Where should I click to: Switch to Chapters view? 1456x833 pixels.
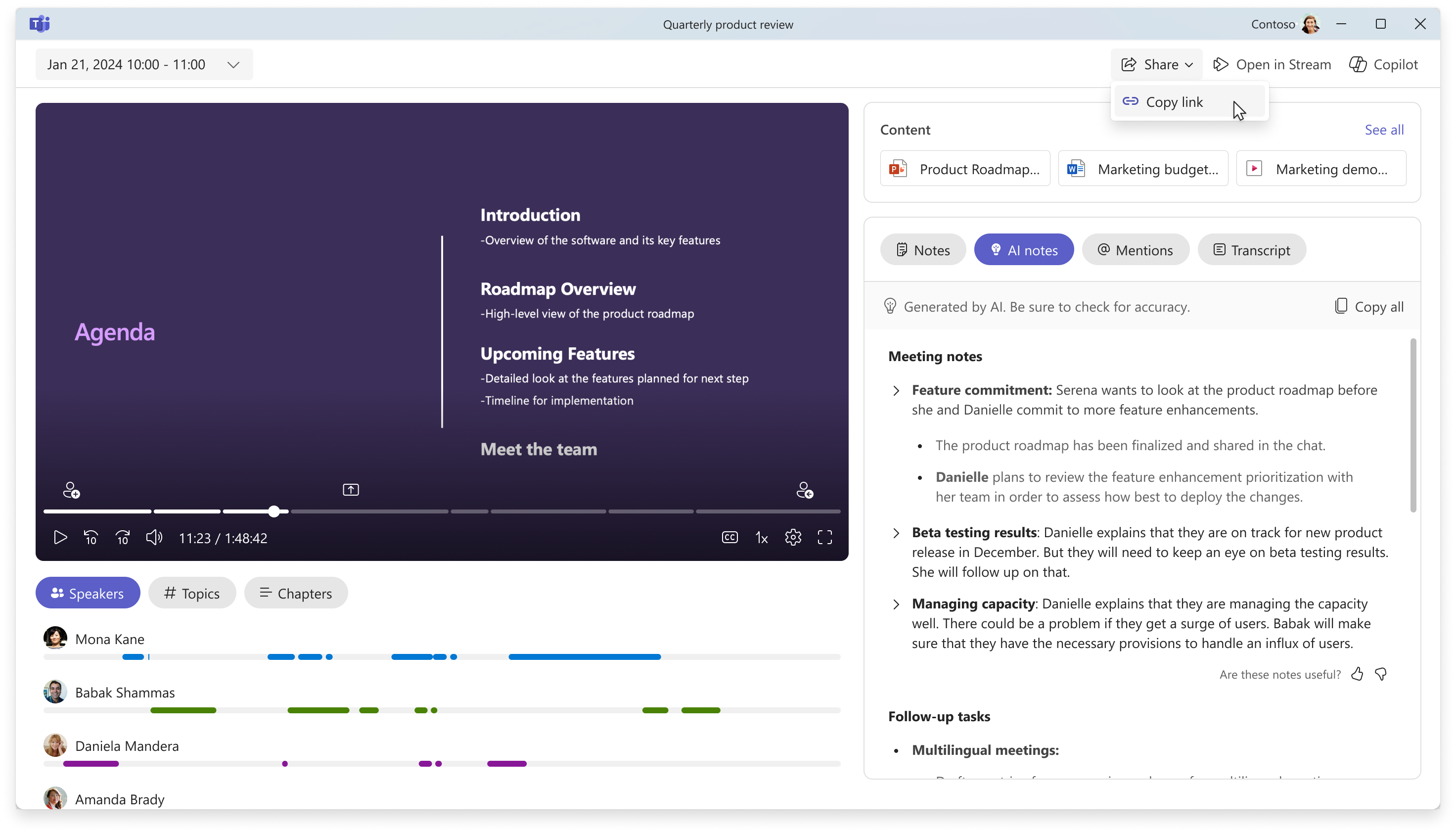coord(296,593)
